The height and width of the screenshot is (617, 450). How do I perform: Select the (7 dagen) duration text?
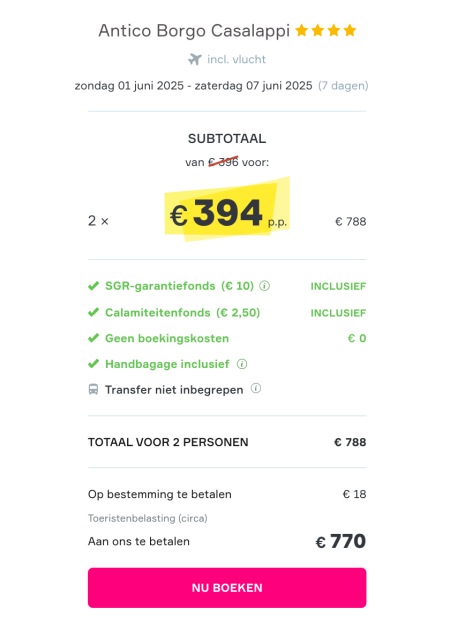point(343,86)
